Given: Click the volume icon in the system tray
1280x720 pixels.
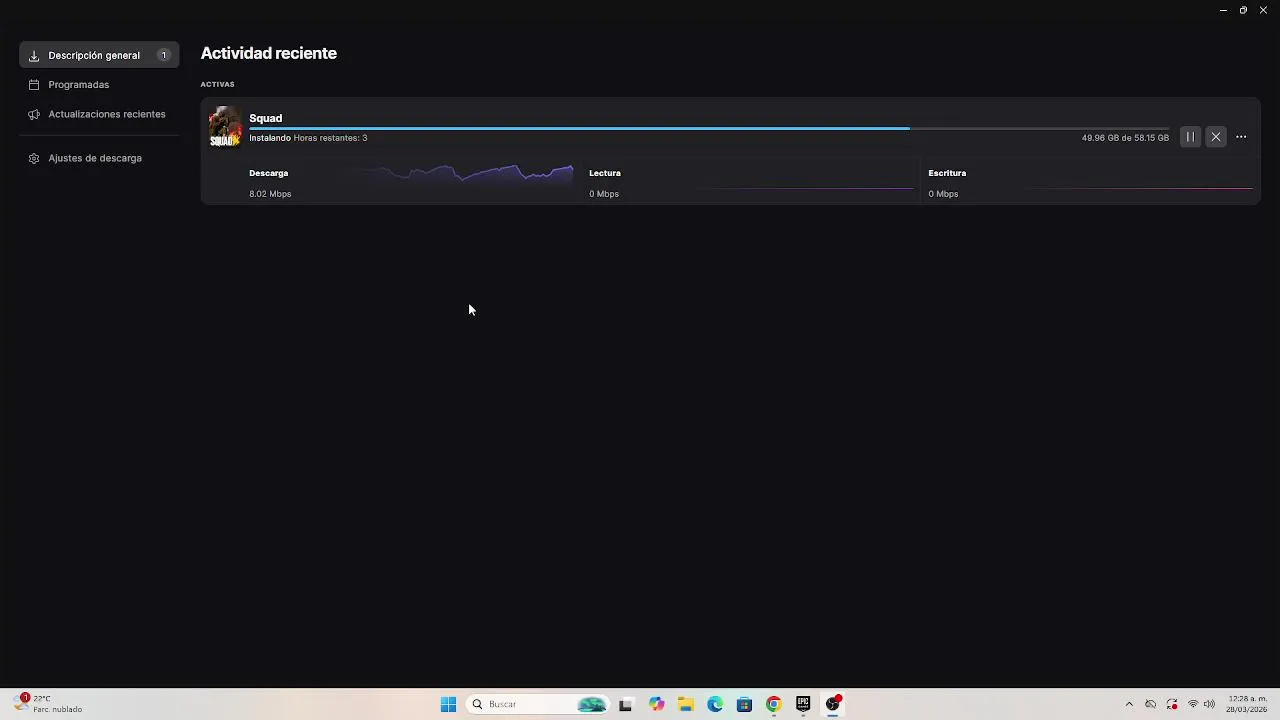Looking at the screenshot, I should pos(1209,704).
